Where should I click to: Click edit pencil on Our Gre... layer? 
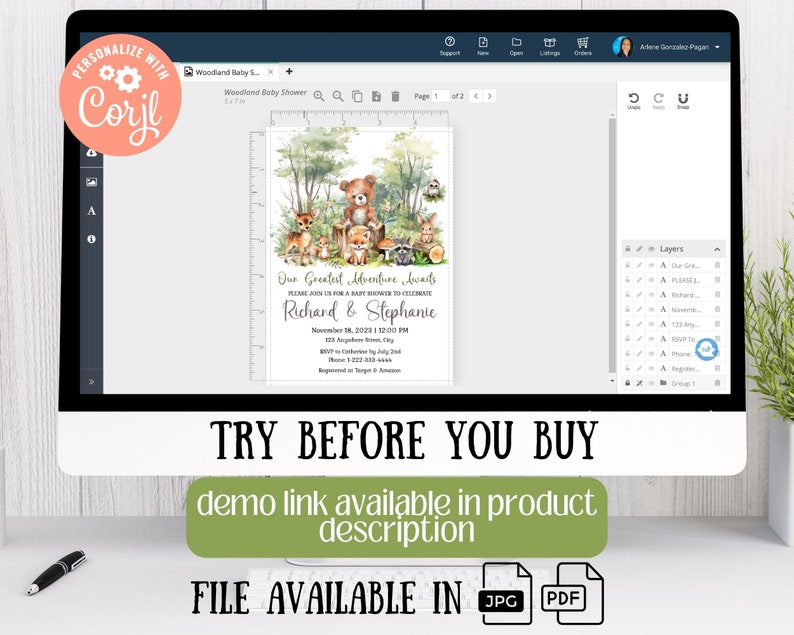tap(639, 265)
